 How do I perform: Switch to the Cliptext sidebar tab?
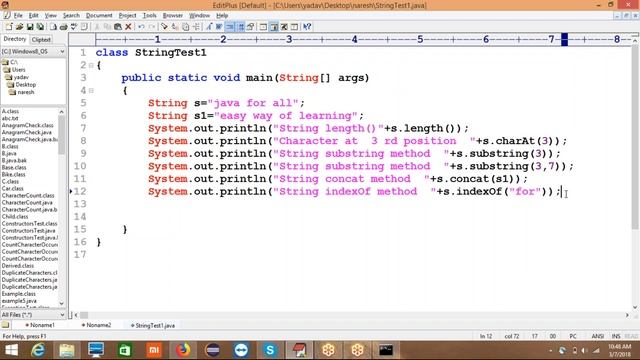41,40
